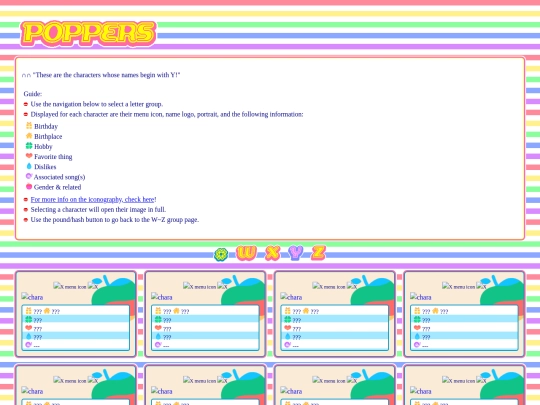Click the 'Birthday' legend label

46,126
